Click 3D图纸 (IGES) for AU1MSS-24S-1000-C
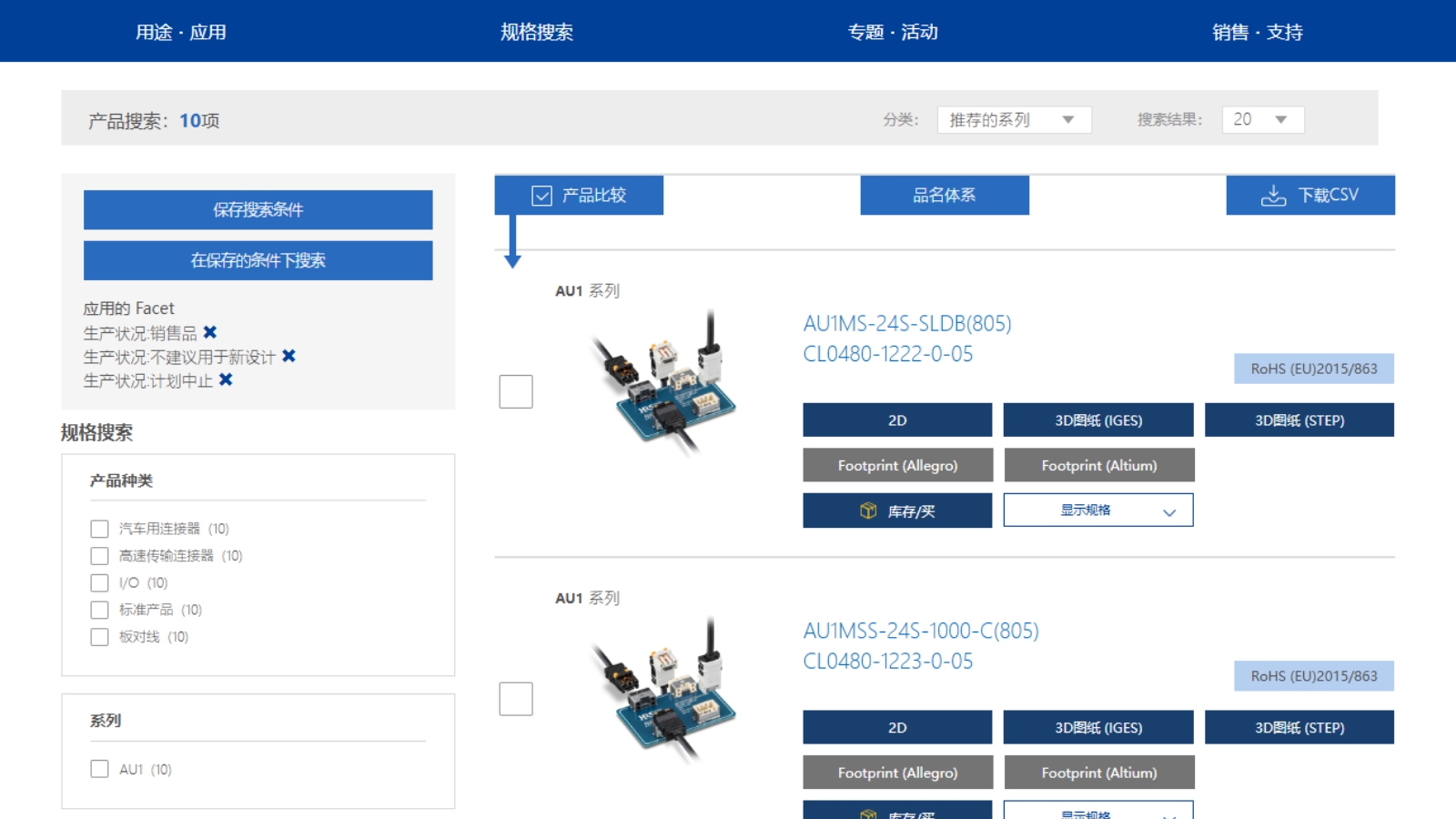Viewport: 1456px width, 819px height. click(x=1097, y=726)
